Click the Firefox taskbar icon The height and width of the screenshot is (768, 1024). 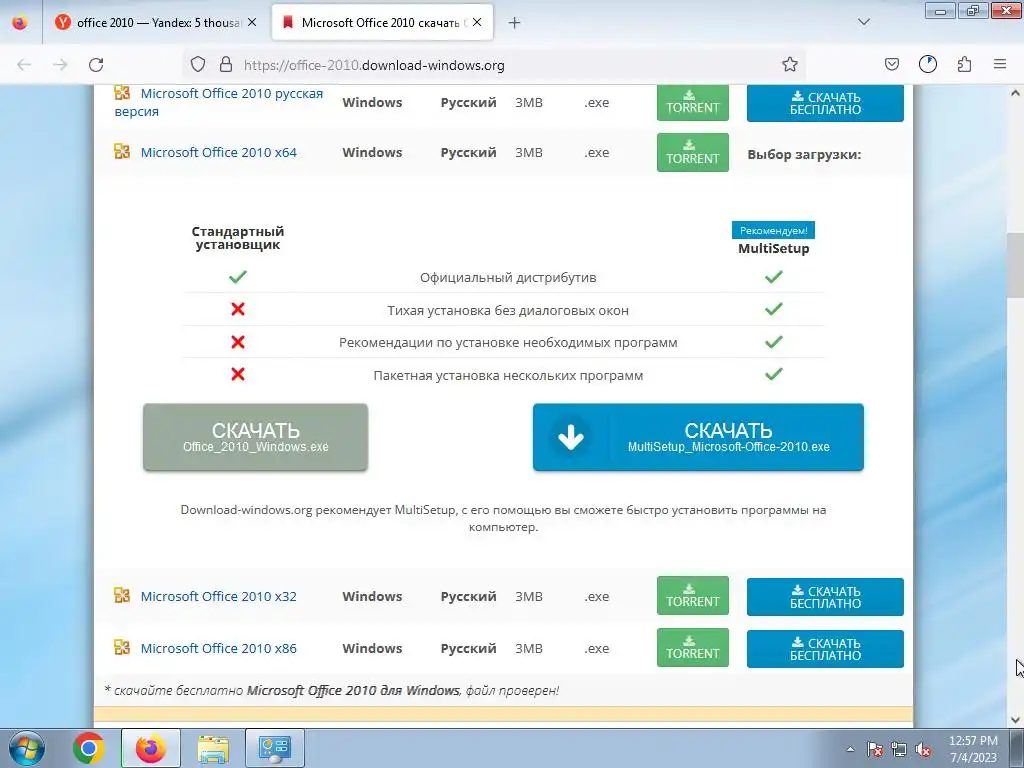(151, 748)
